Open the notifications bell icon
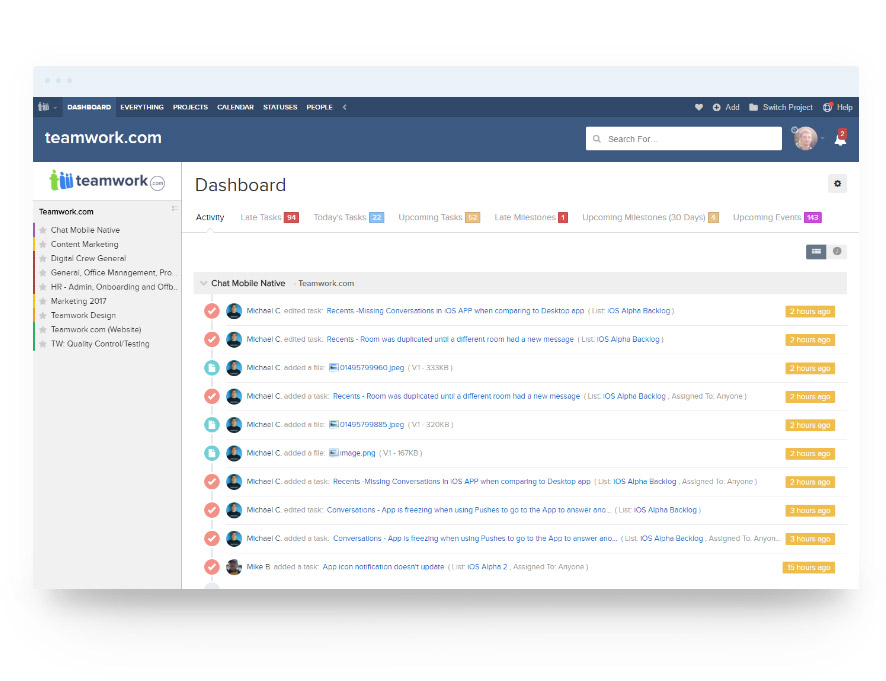Viewport: 886px width, 681px height. click(x=840, y=139)
